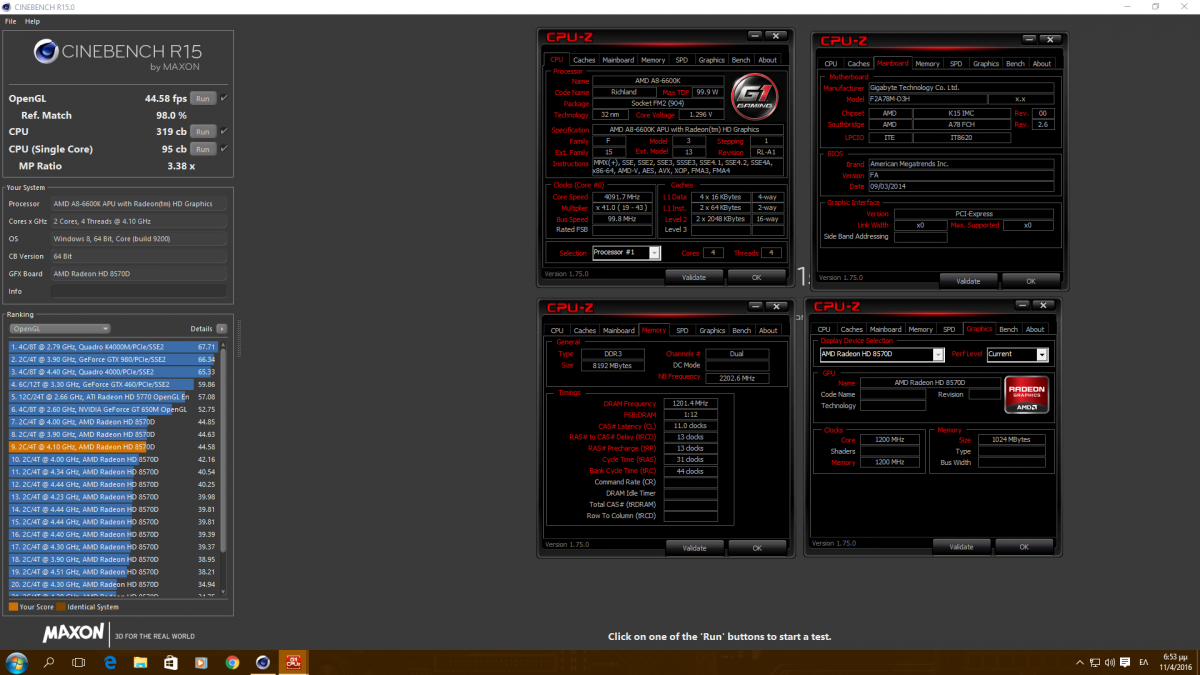
Task: Open the Processor #1 selection dropdown
Action: coord(626,253)
